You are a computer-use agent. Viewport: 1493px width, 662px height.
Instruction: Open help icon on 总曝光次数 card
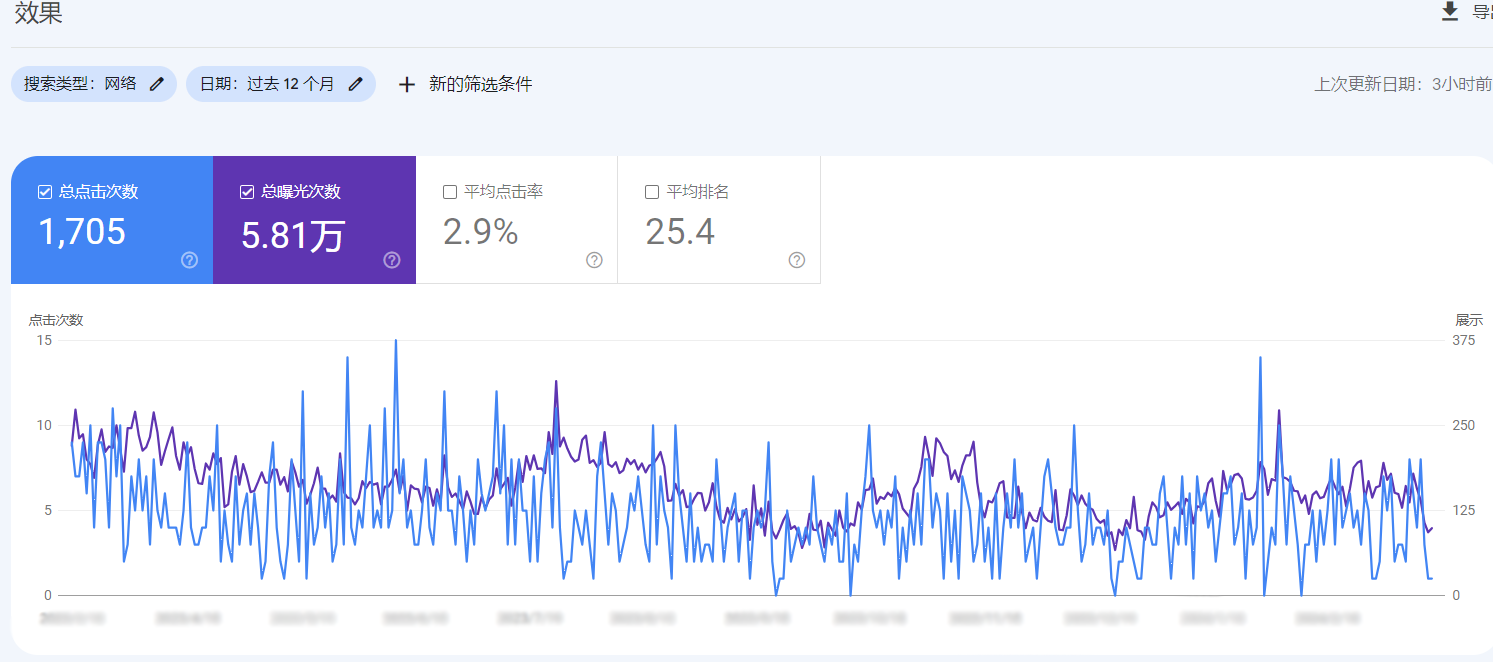[392, 260]
